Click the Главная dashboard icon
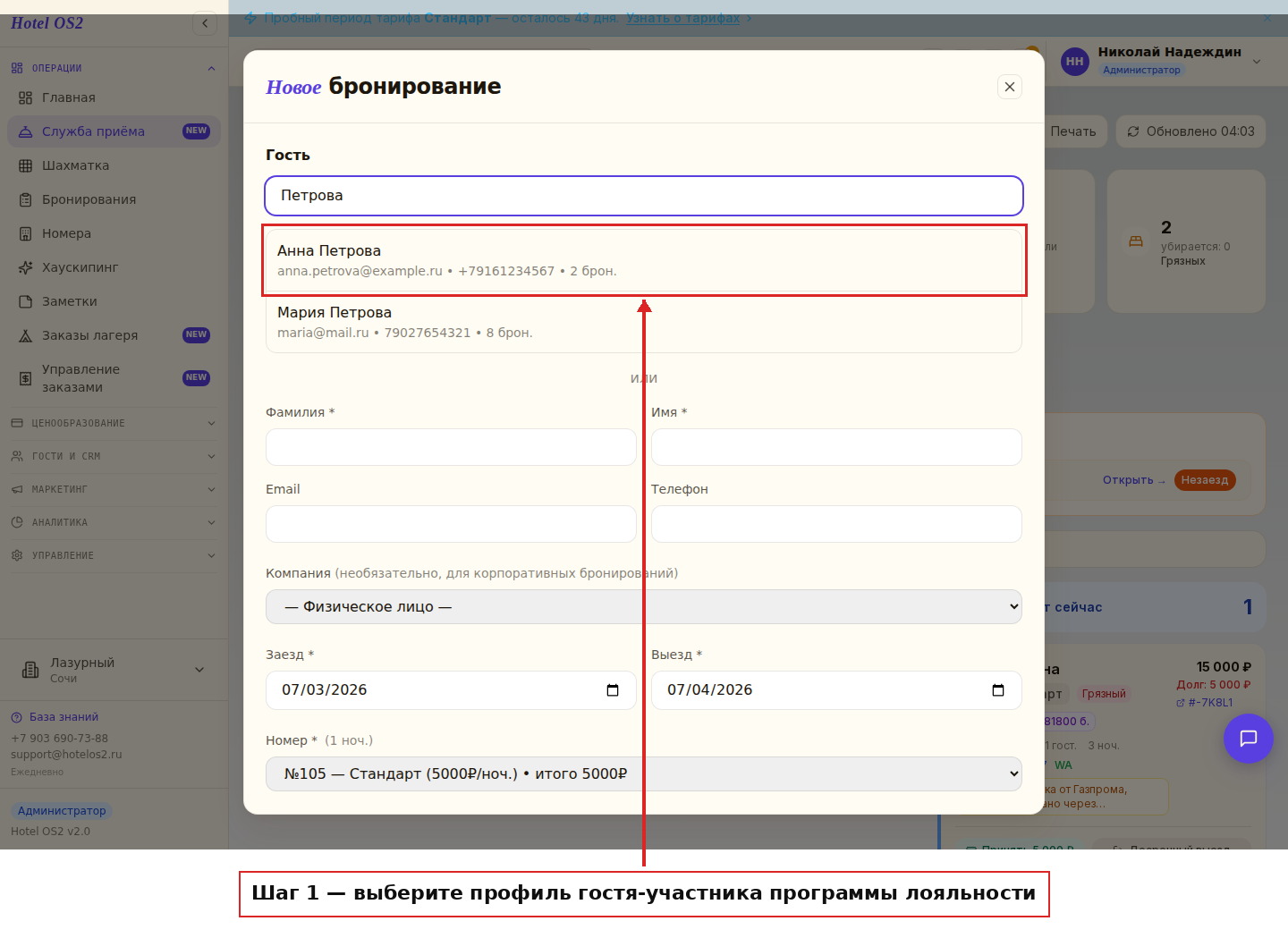 (x=25, y=97)
